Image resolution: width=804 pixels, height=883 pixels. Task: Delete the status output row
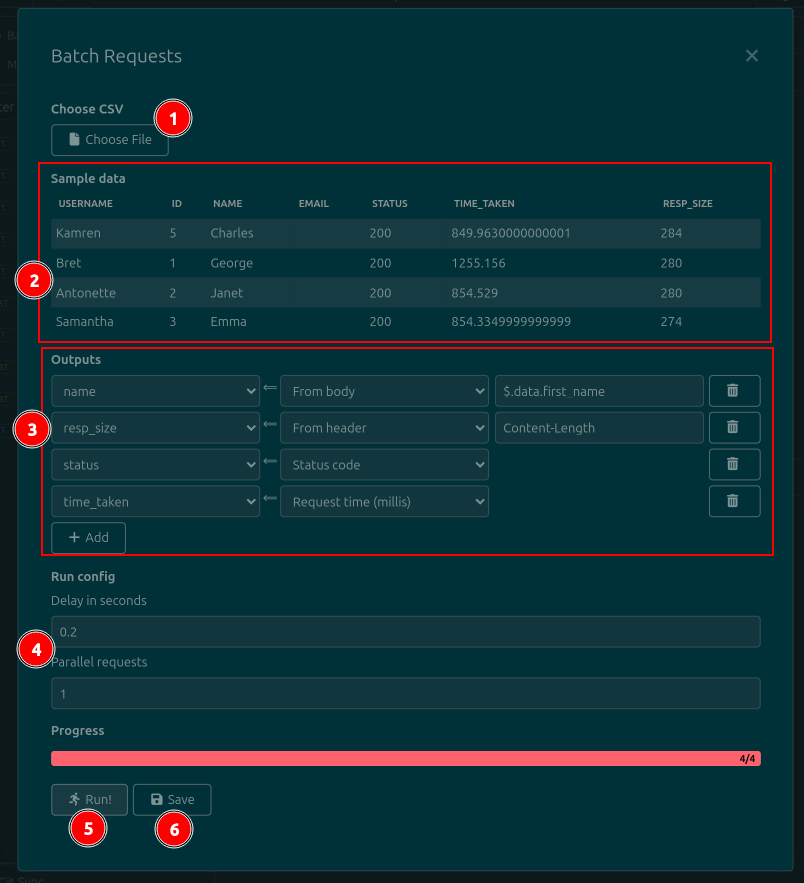click(x=734, y=465)
